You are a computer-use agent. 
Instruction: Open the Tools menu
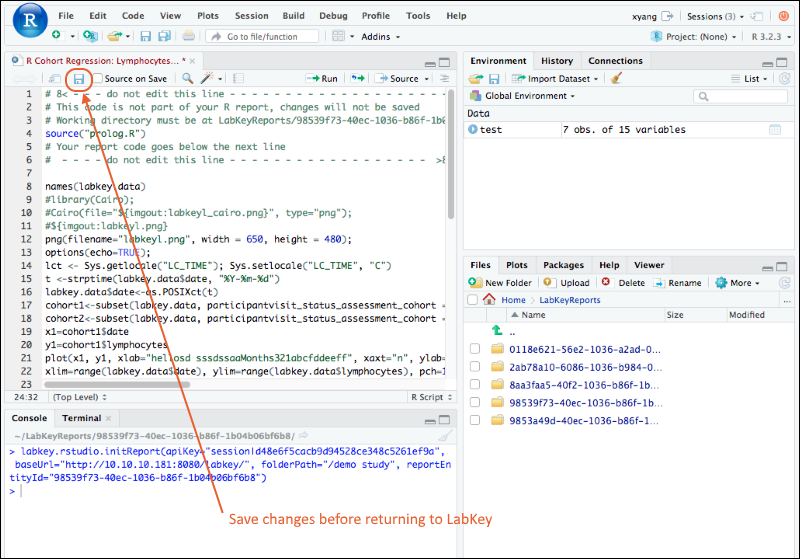click(x=418, y=16)
